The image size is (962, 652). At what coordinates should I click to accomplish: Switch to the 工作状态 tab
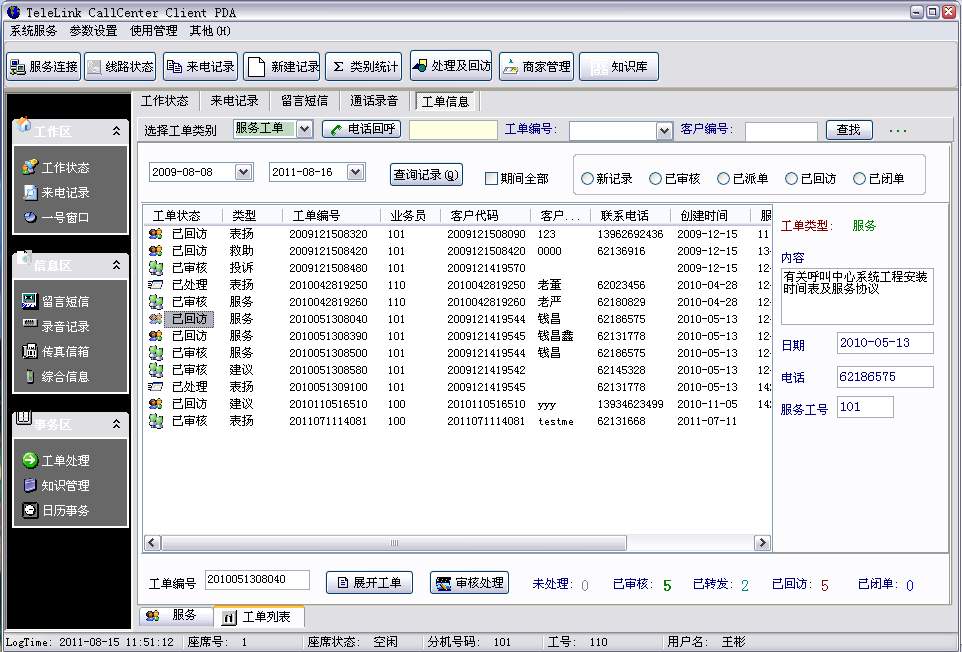pos(164,101)
